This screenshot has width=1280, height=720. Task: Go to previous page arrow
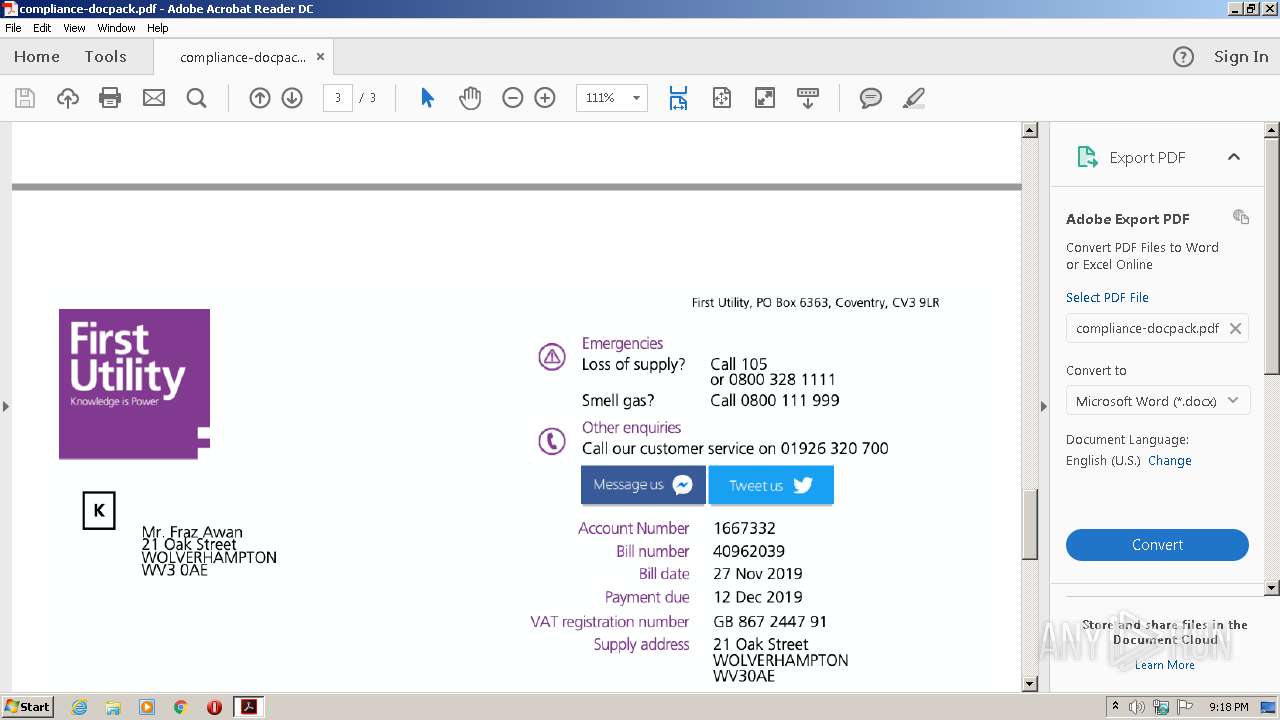(260, 98)
